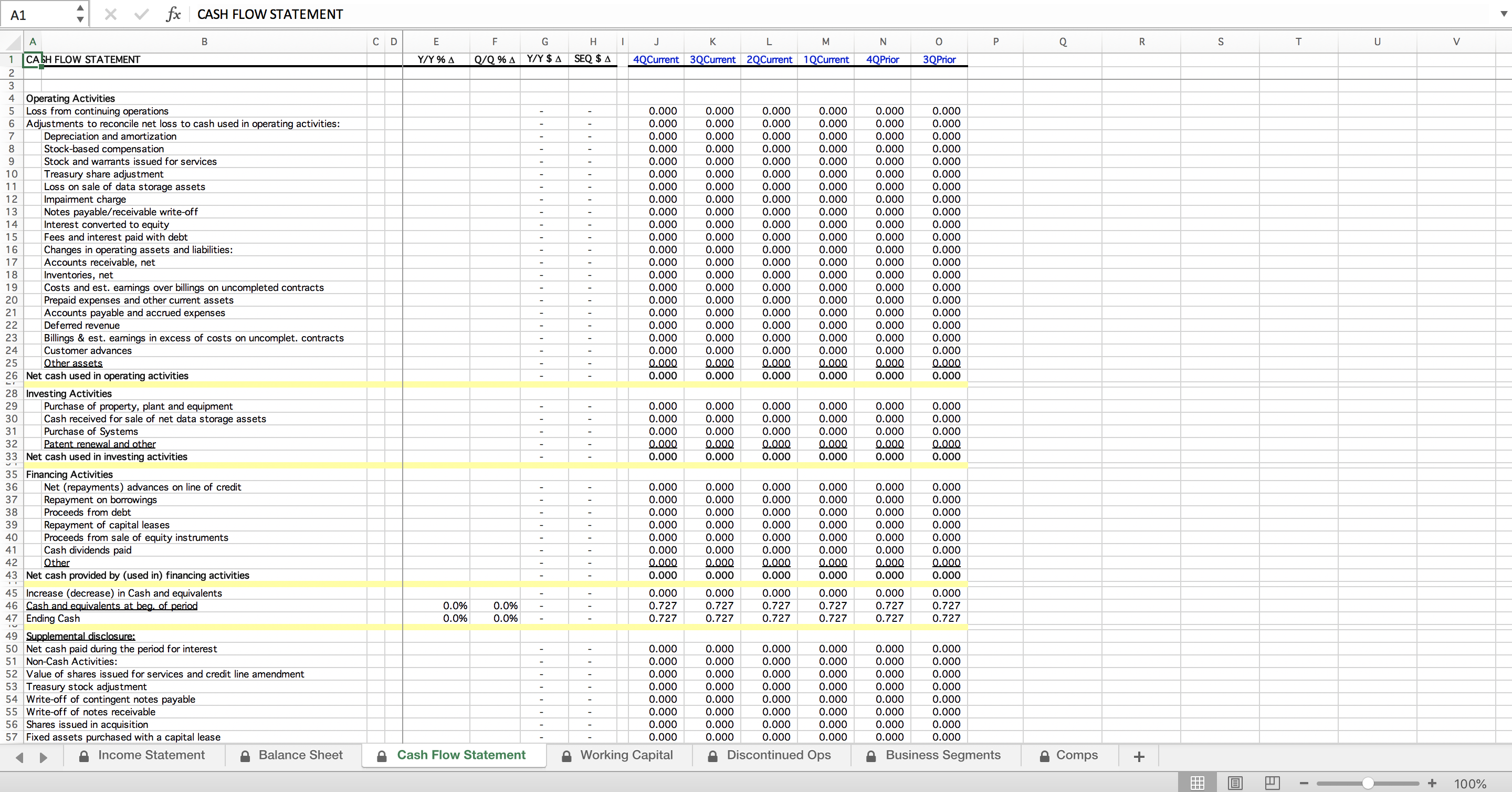1512x792 pixels.
Task: Select Financing Activities heading cell
Action: 69,474
